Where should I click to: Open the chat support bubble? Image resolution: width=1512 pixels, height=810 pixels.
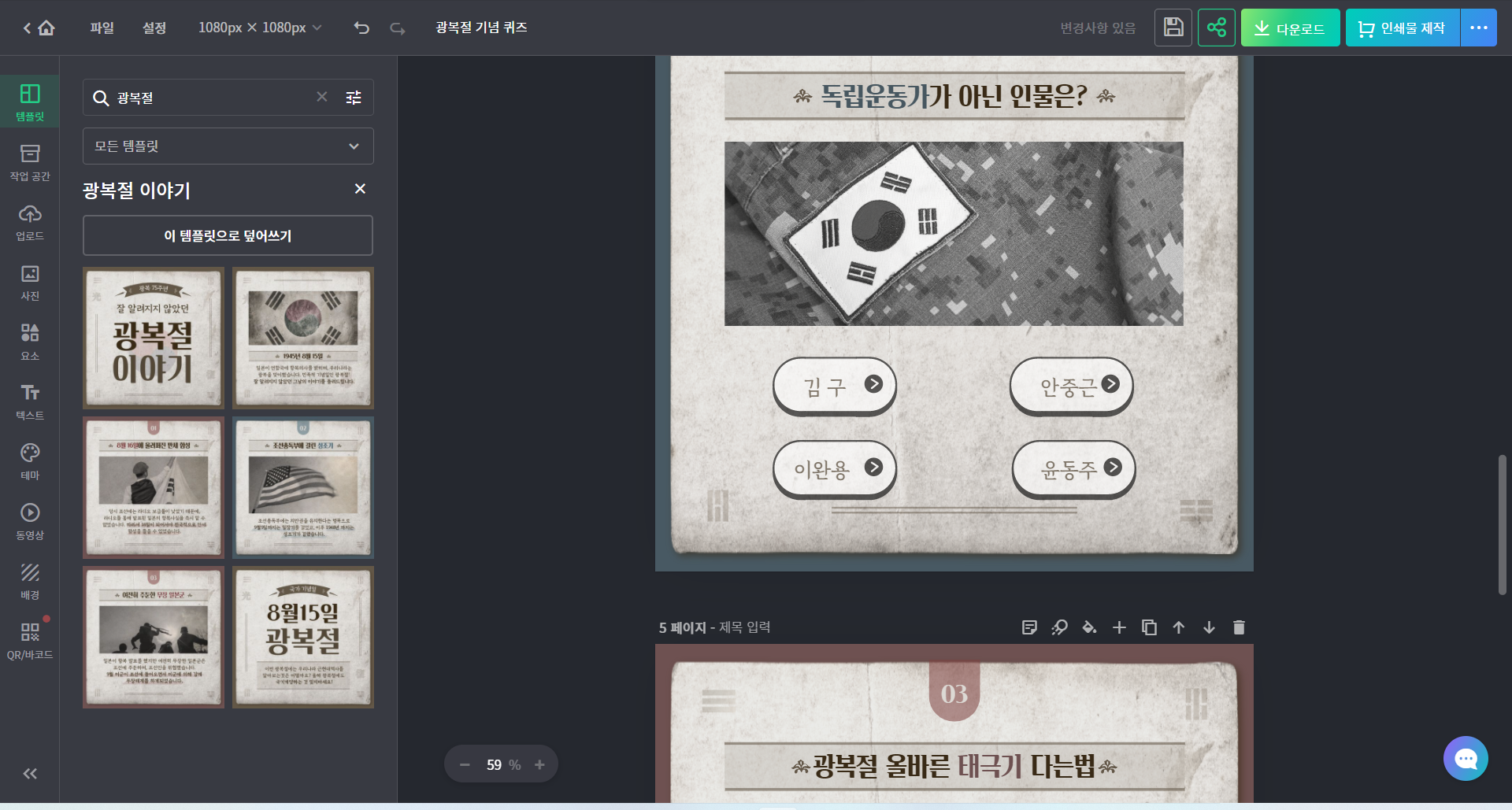pos(1466,759)
